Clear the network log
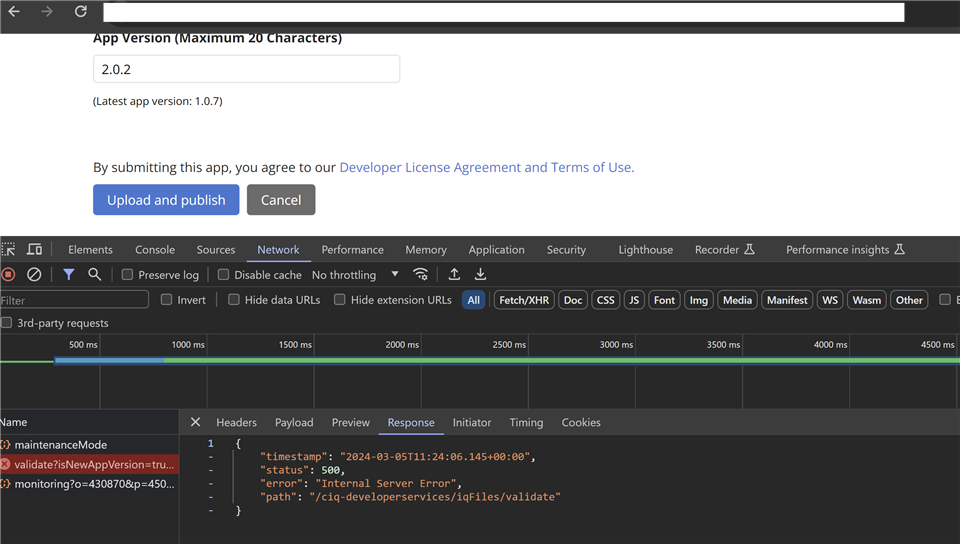The height and width of the screenshot is (544, 960). pos(34,274)
